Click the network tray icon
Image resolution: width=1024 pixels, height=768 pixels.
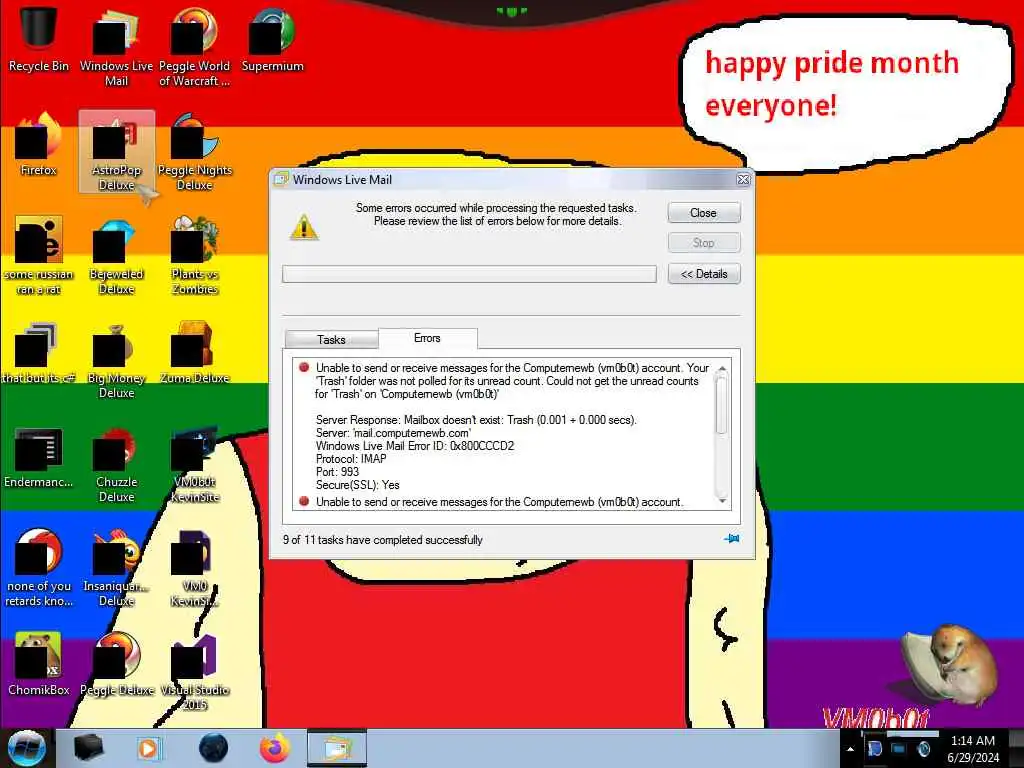pyautogui.click(x=899, y=749)
